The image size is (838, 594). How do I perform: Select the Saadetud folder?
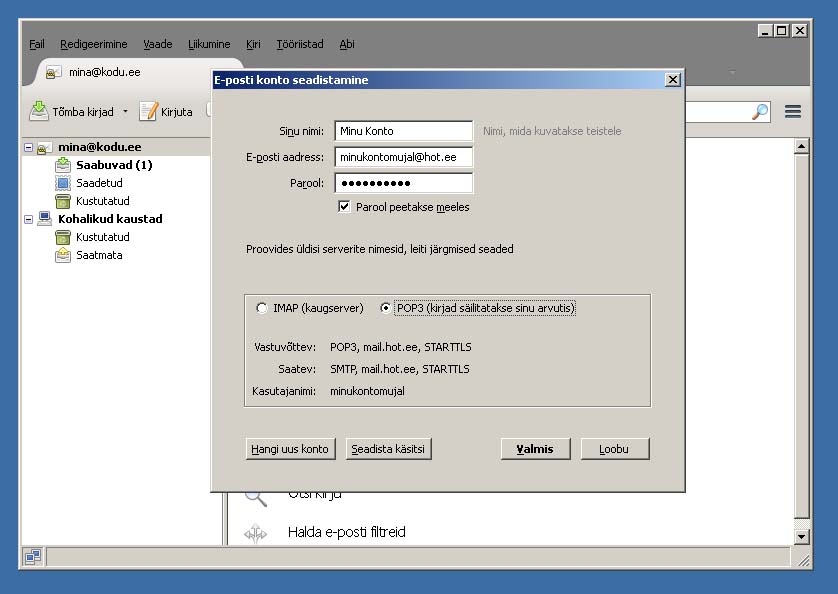99,183
